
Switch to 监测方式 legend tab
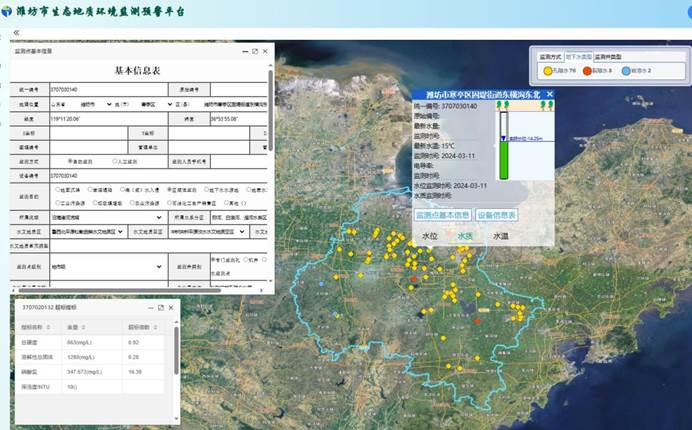[x=552, y=56]
